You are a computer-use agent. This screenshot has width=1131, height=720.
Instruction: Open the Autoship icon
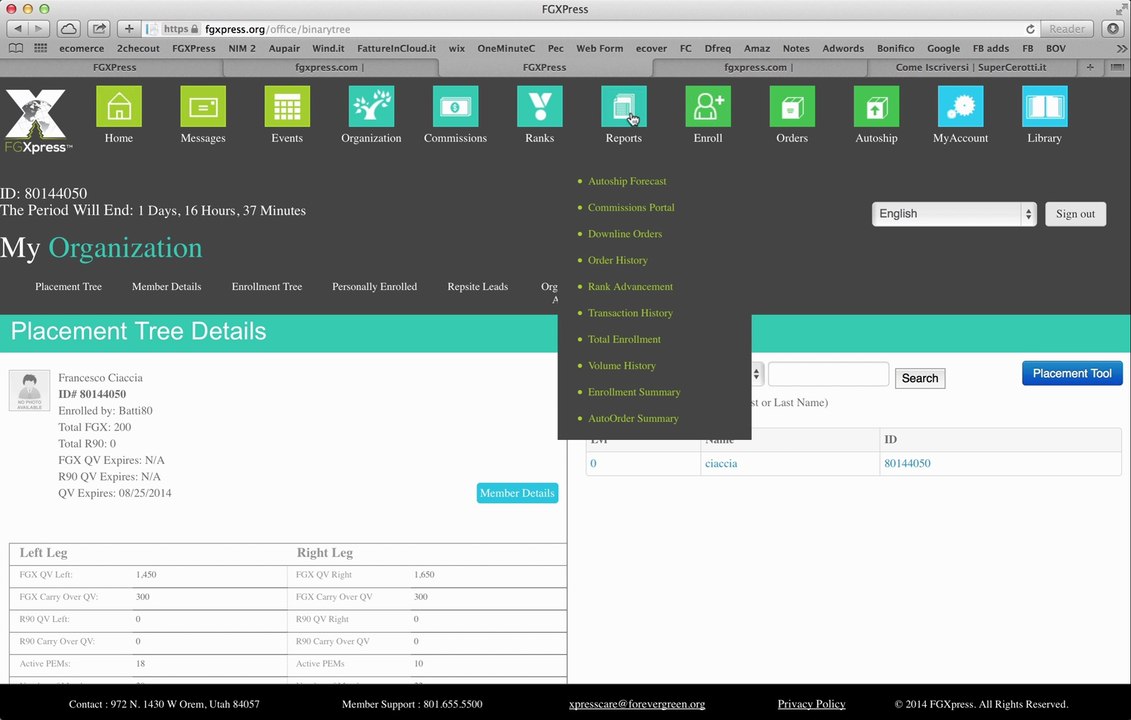coord(876,107)
